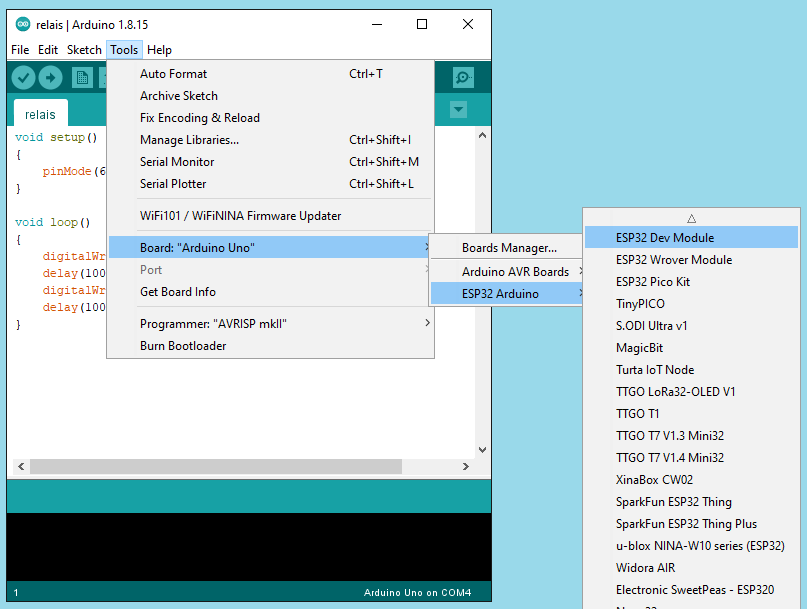Minimize the Arduino window
The width and height of the screenshot is (807, 609).
point(377,24)
